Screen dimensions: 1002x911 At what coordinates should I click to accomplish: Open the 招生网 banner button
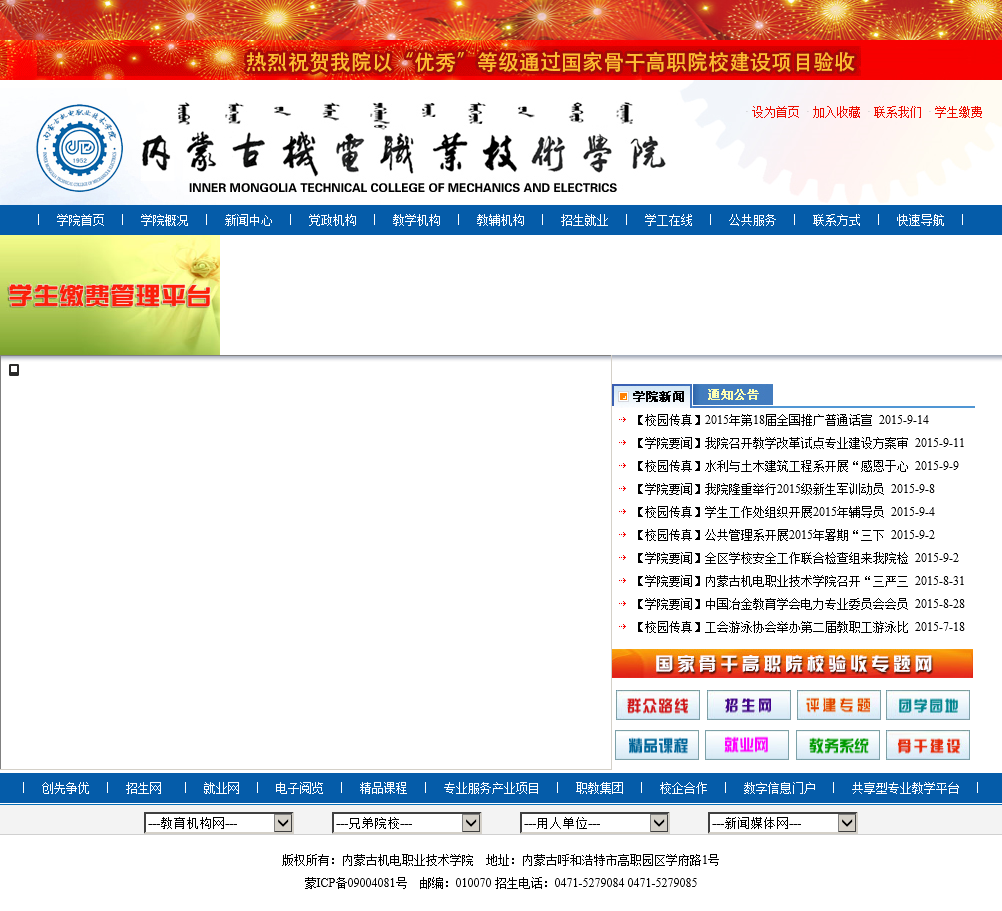[748, 705]
